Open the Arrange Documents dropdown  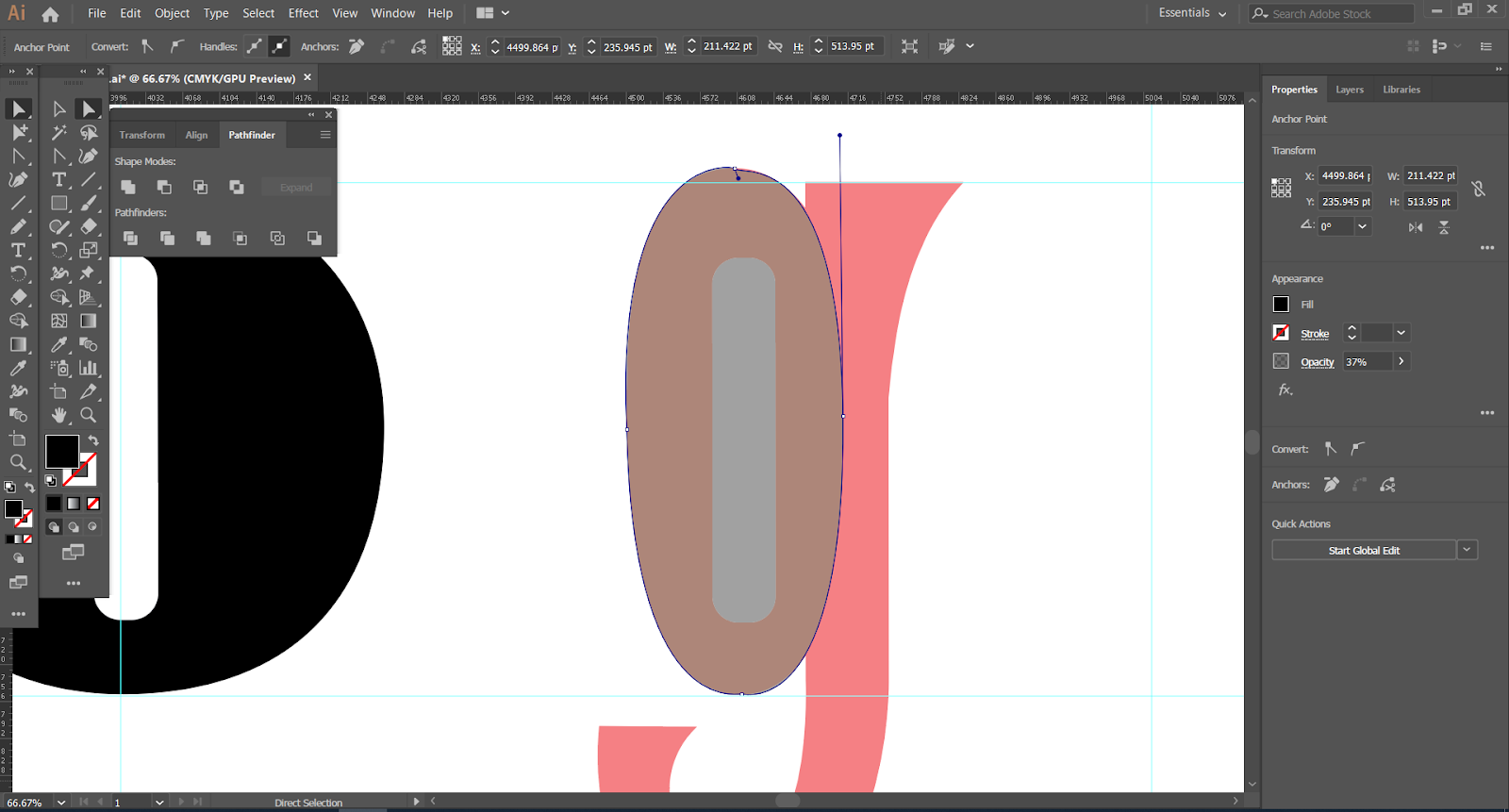(x=493, y=13)
